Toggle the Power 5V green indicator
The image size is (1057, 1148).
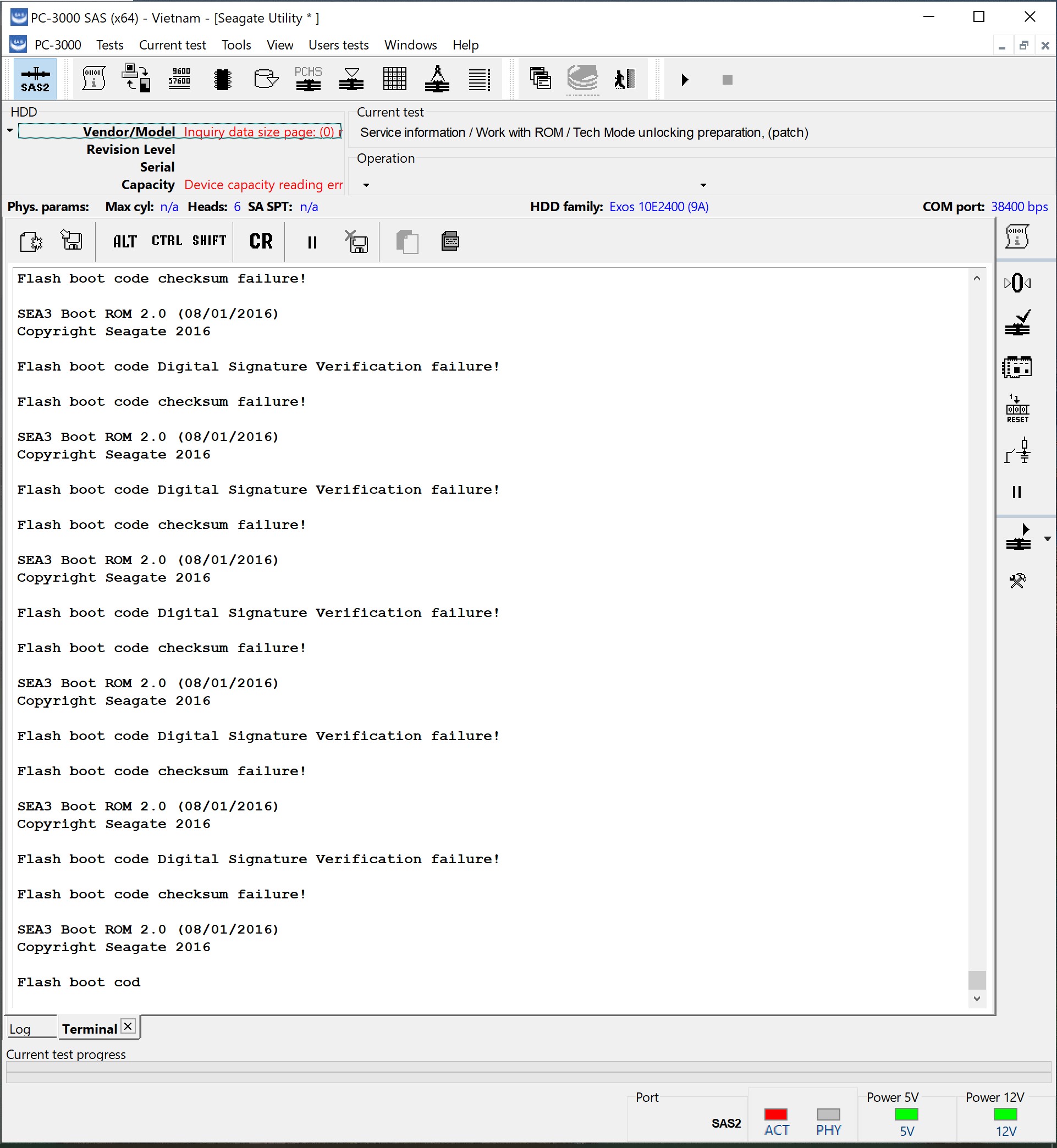pyautogui.click(x=906, y=1114)
